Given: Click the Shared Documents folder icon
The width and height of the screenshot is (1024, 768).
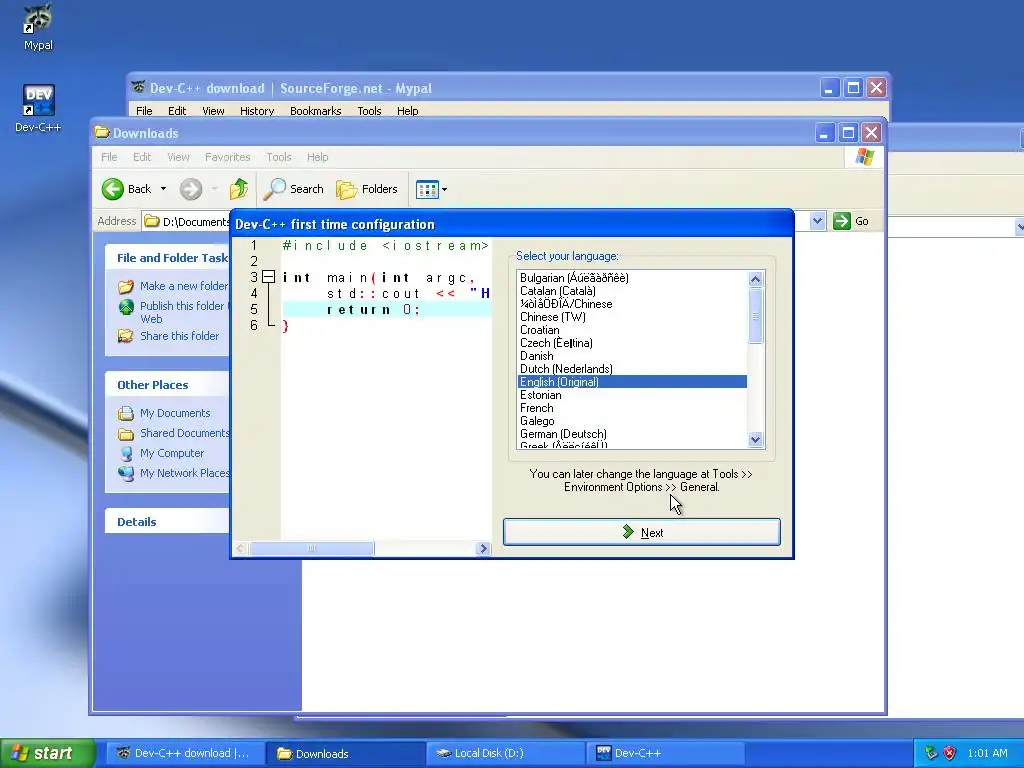Looking at the screenshot, I should pos(126,434).
